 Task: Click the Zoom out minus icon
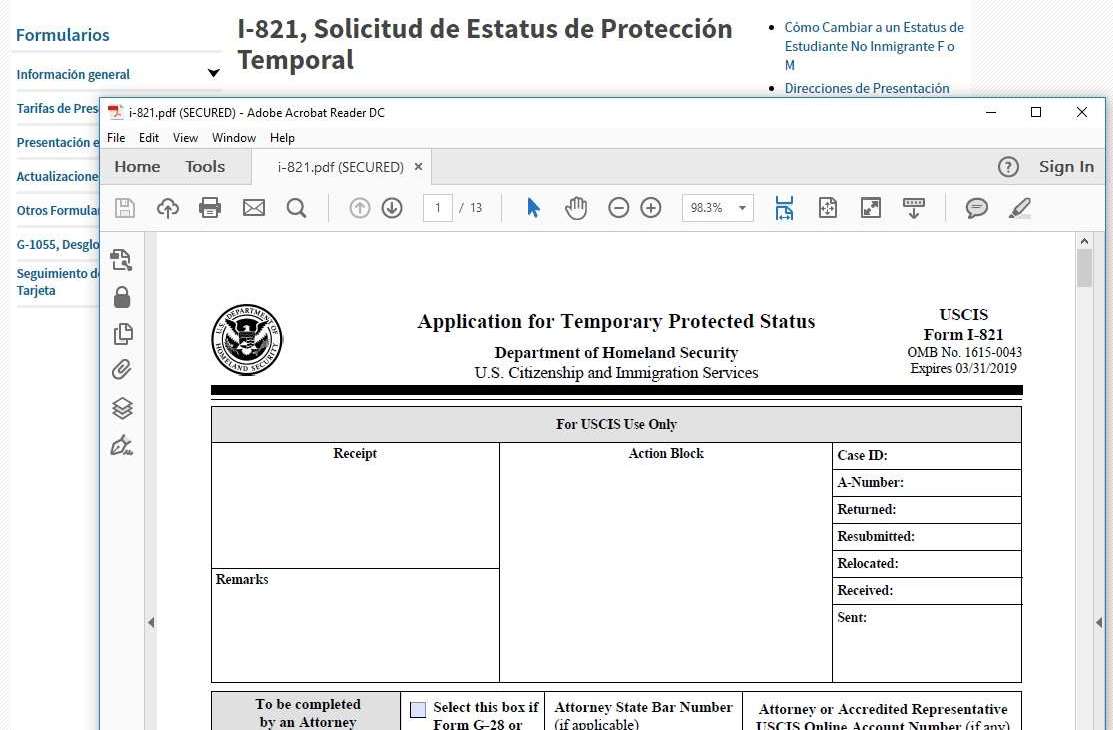point(619,208)
